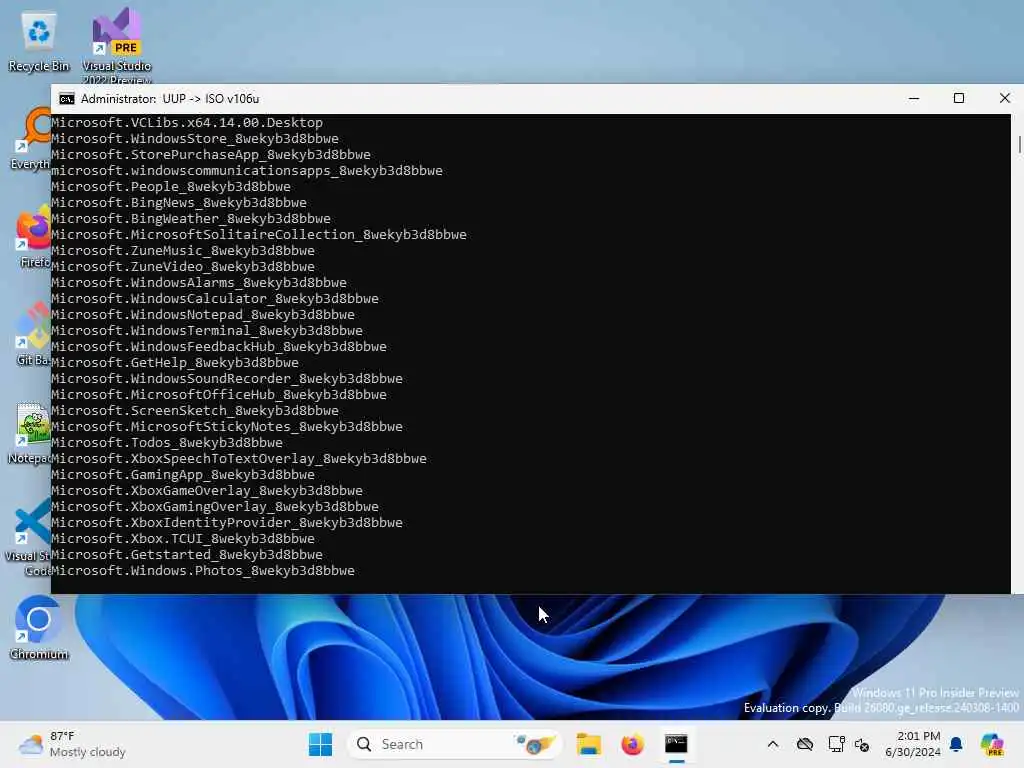Launch Firefox from the taskbar
This screenshot has width=1024, height=768.
[632, 744]
